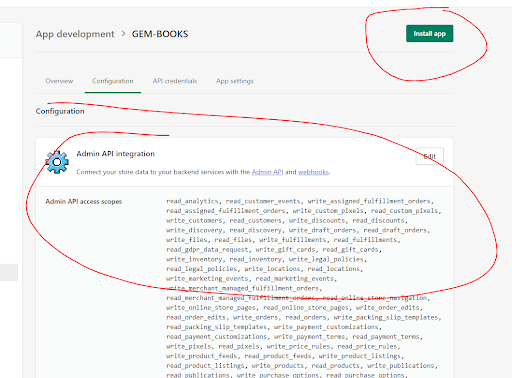Open the API credentials tab
The height and width of the screenshot is (378, 512).
175,81
